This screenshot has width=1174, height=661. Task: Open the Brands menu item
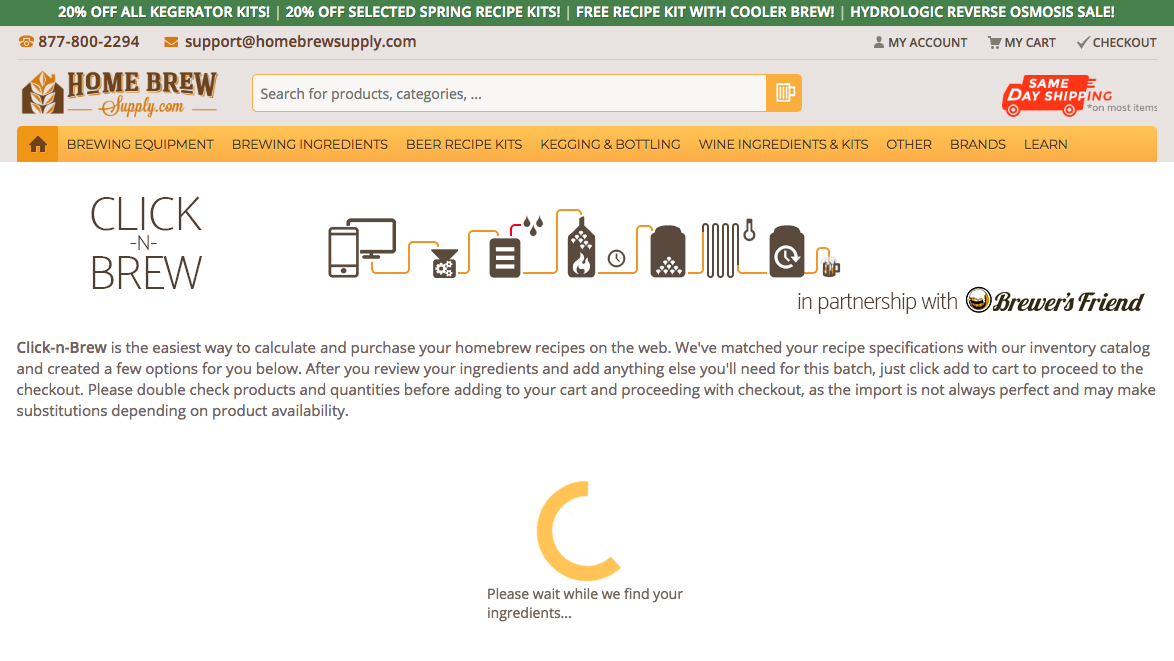pos(978,144)
